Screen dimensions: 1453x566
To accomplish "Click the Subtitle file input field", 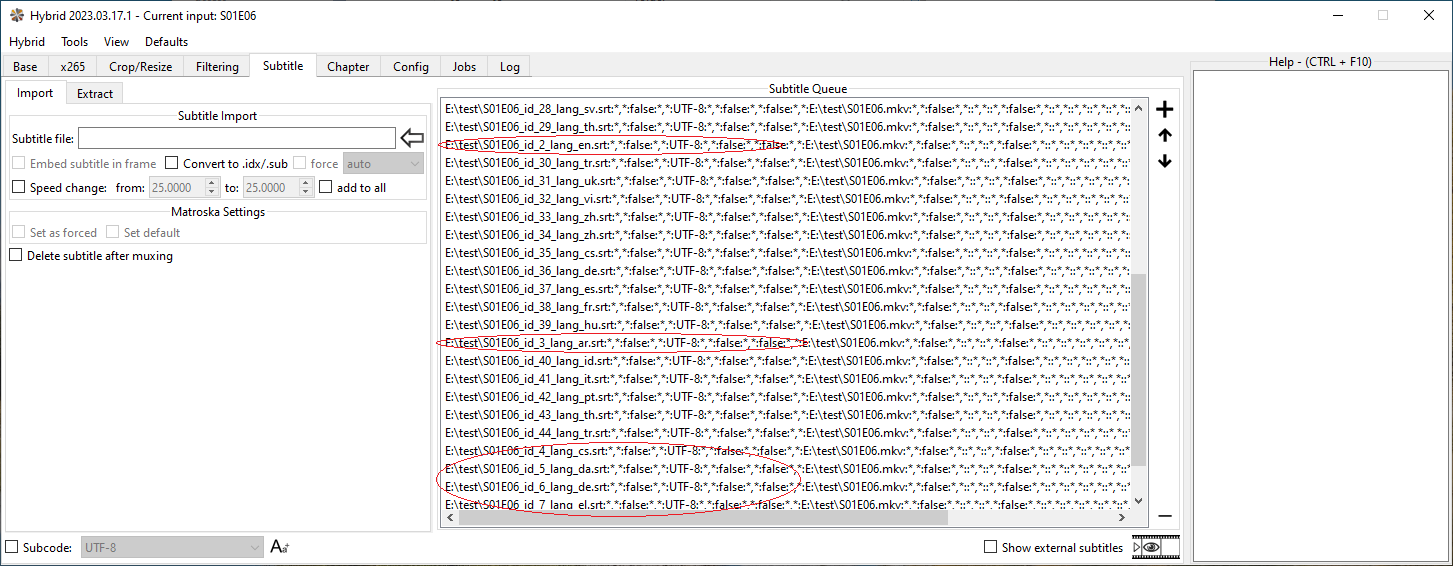I will pos(237,138).
